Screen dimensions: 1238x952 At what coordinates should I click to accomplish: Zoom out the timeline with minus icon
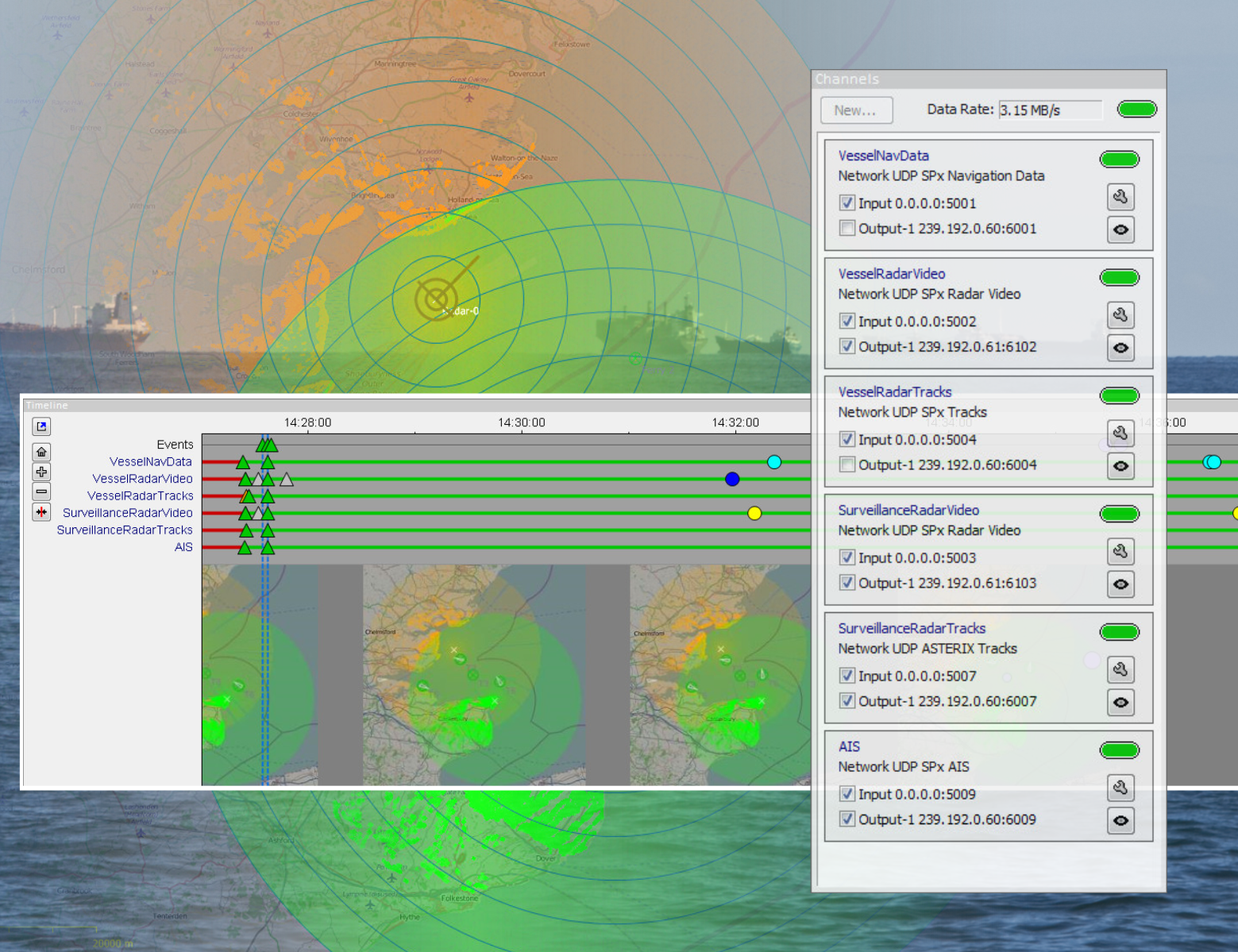coord(41,492)
